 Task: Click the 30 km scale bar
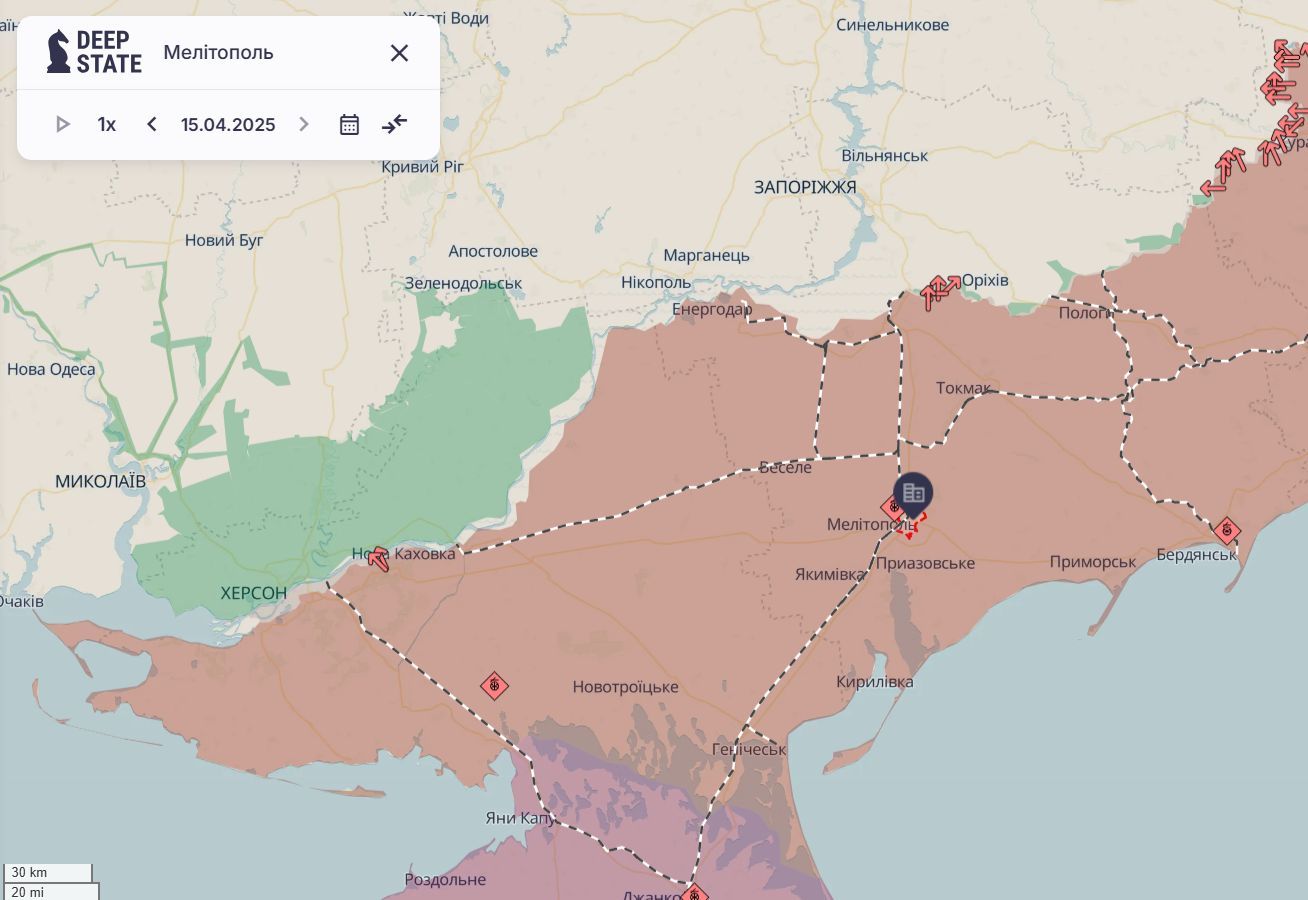click(48, 873)
